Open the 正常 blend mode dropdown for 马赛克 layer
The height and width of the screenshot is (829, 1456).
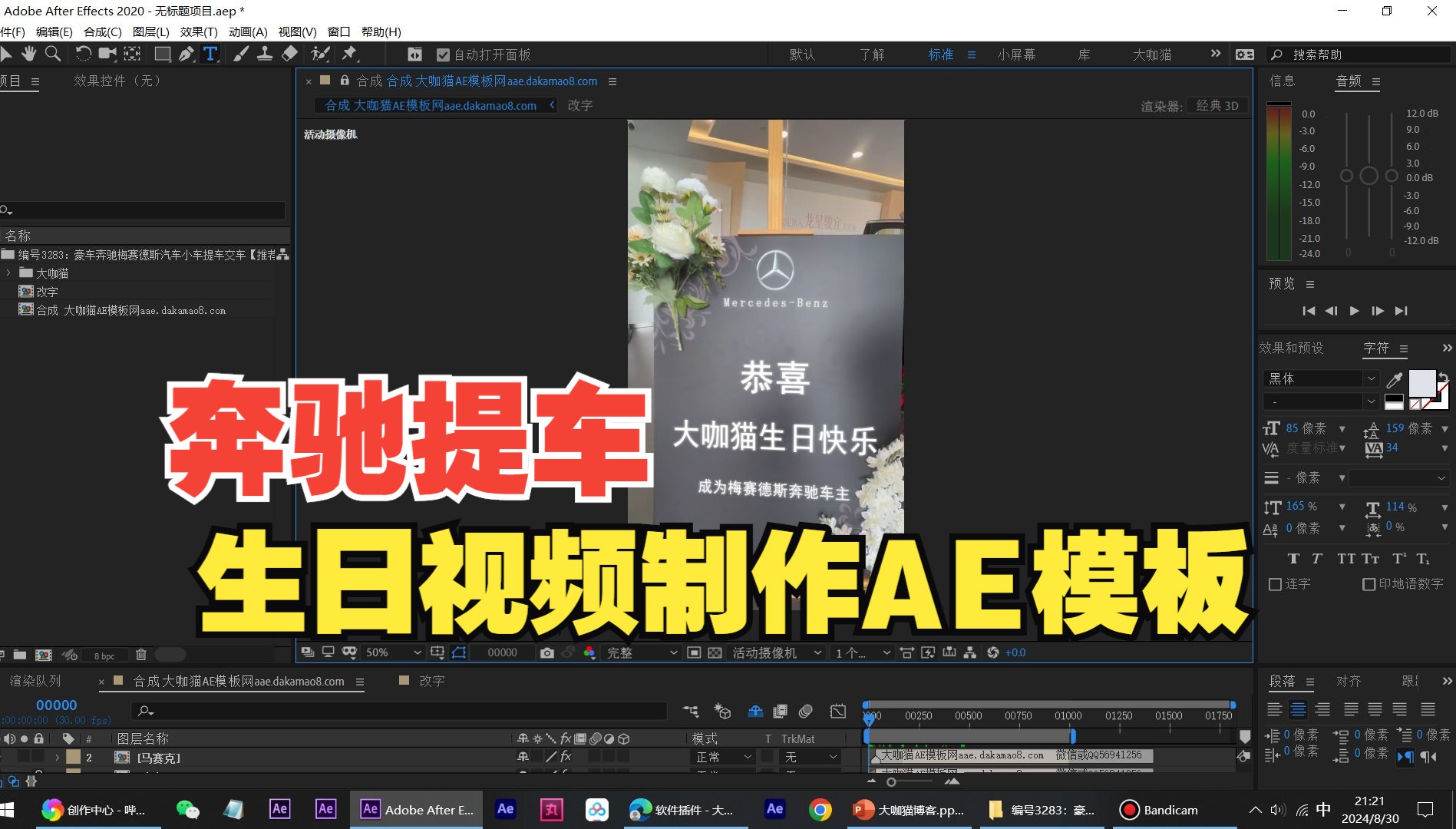724,757
